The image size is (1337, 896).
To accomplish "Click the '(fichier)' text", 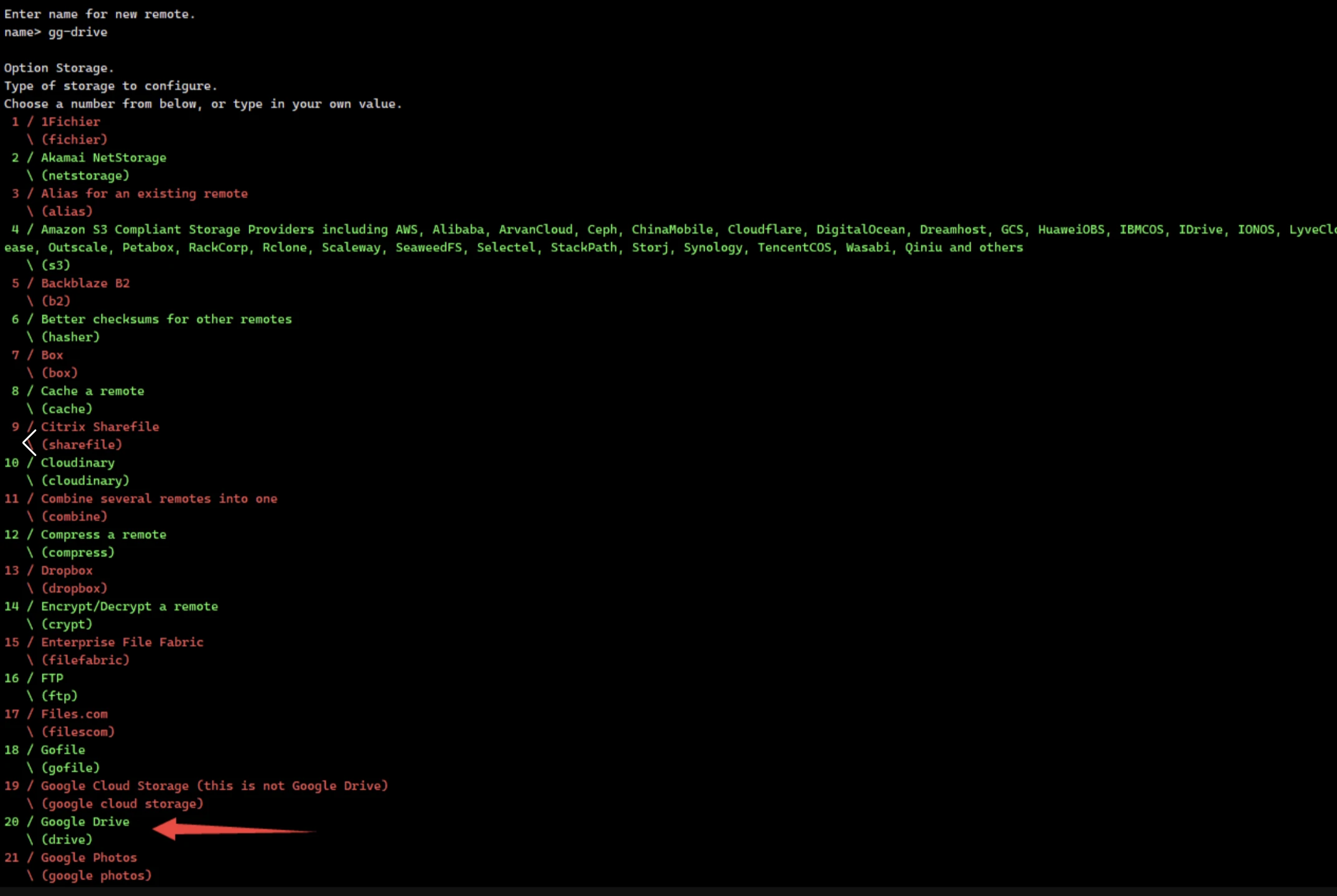I will (74, 140).
